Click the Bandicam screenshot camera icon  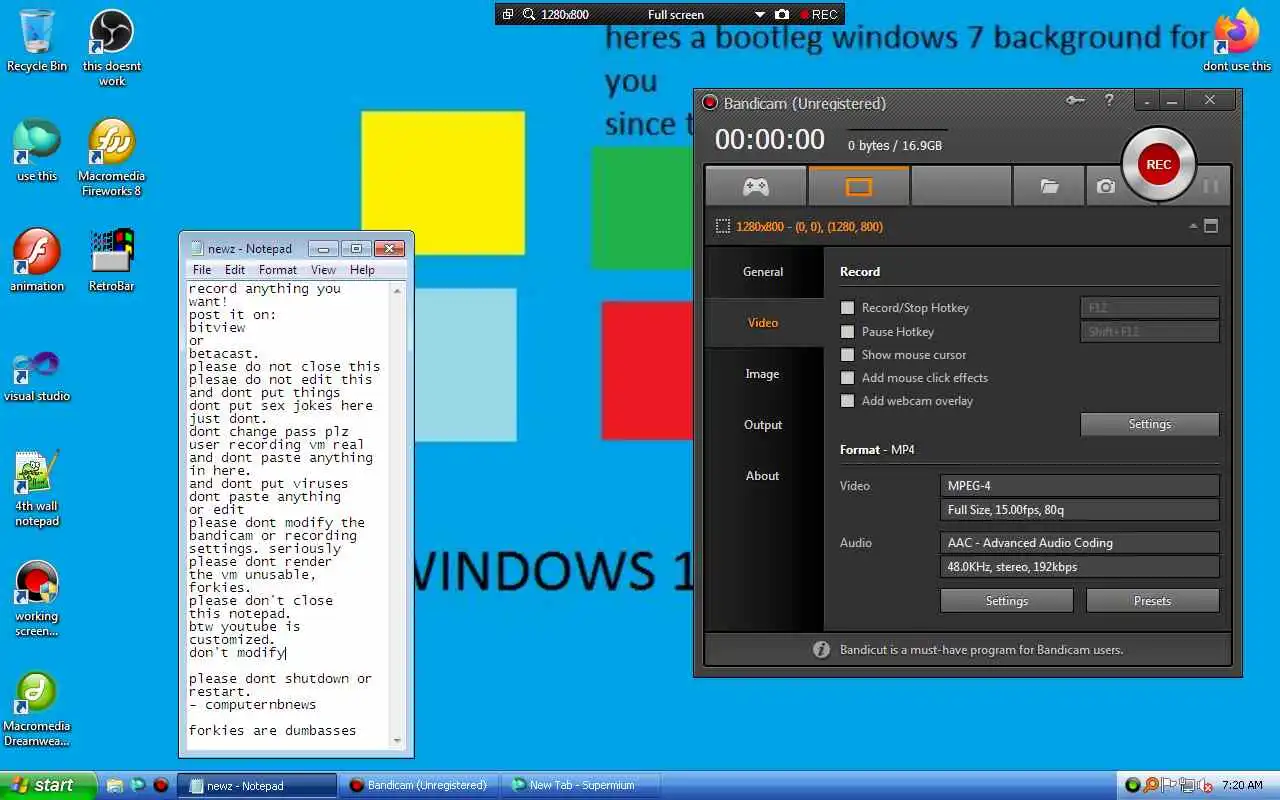pyautogui.click(x=1105, y=187)
